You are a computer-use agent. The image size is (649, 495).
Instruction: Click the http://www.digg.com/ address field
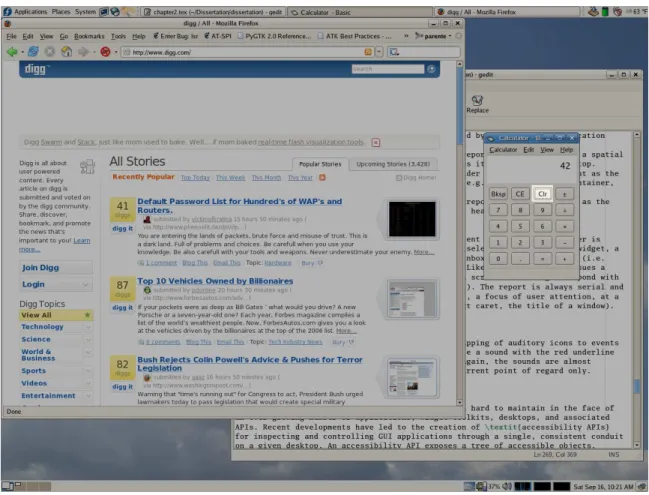pyautogui.click(x=242, y=52)
